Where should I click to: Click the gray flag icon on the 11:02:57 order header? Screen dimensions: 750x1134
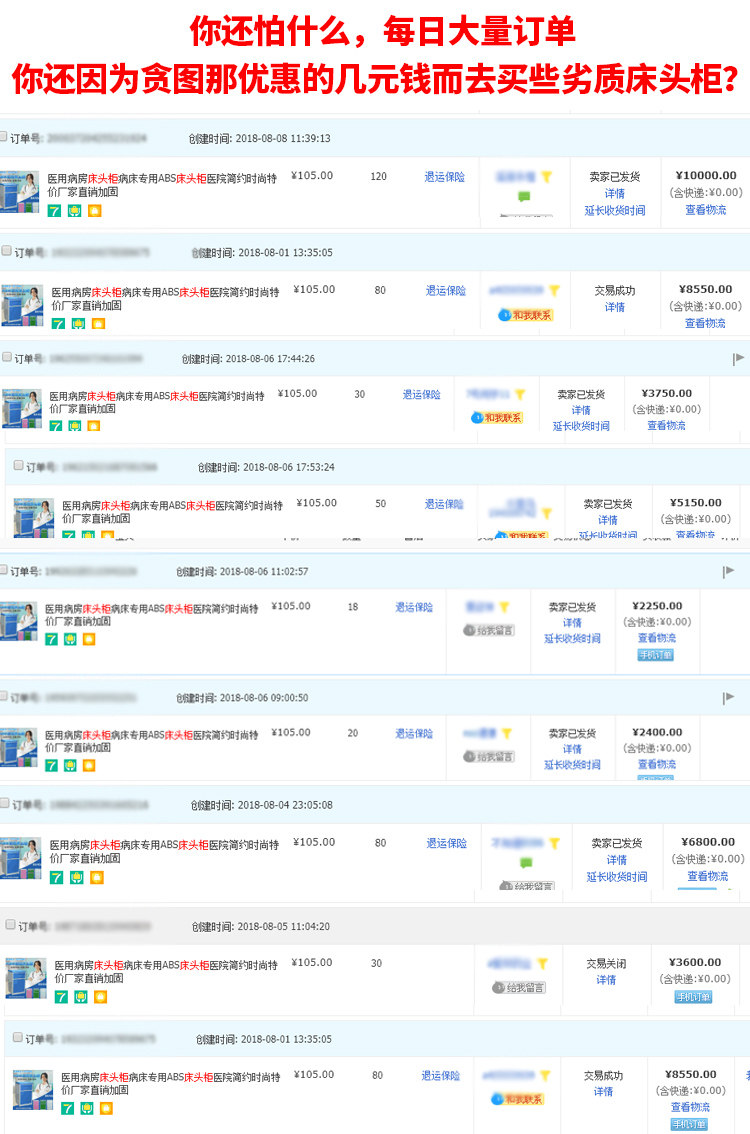tap(728, 571)
